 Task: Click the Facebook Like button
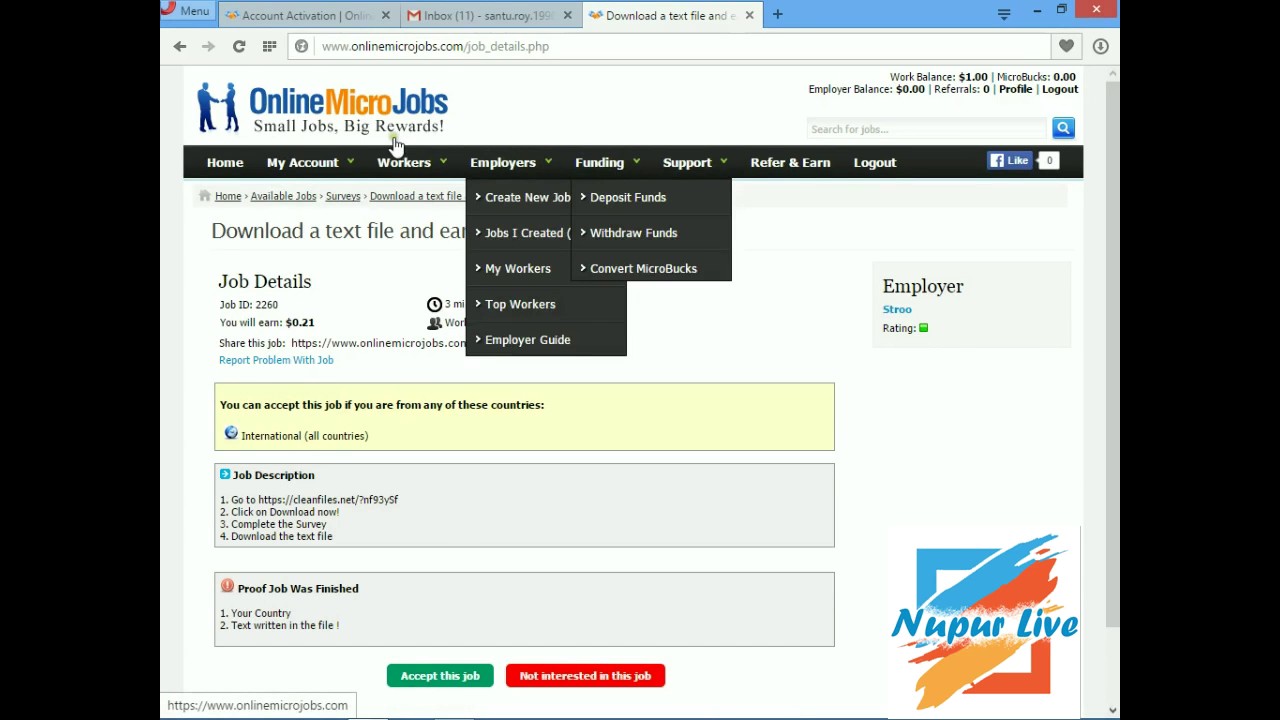[1009, 160]
